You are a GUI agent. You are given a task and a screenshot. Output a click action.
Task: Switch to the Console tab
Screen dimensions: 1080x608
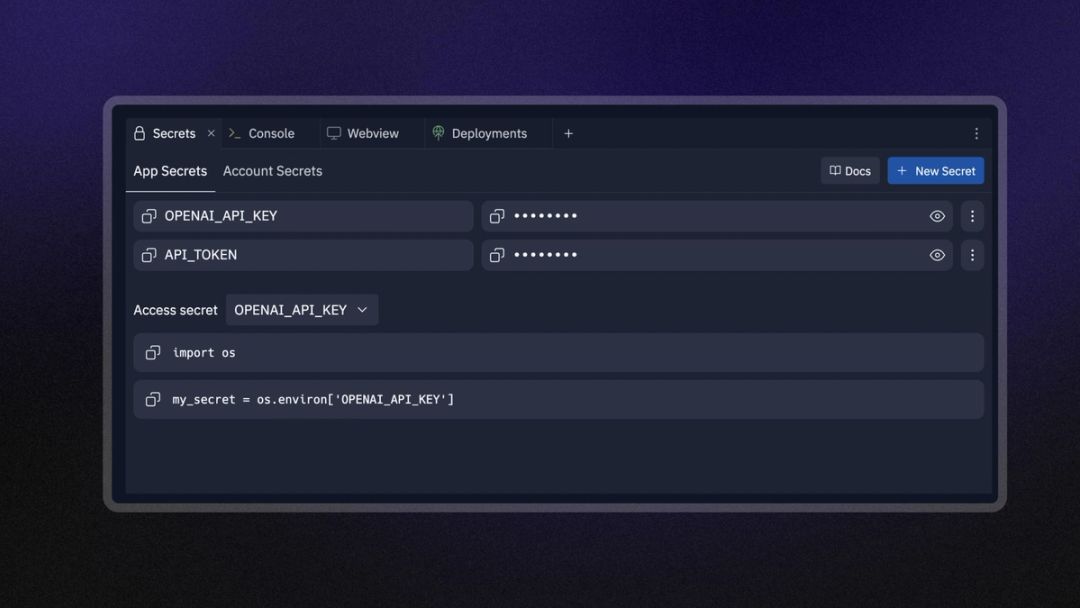[268, 133]
